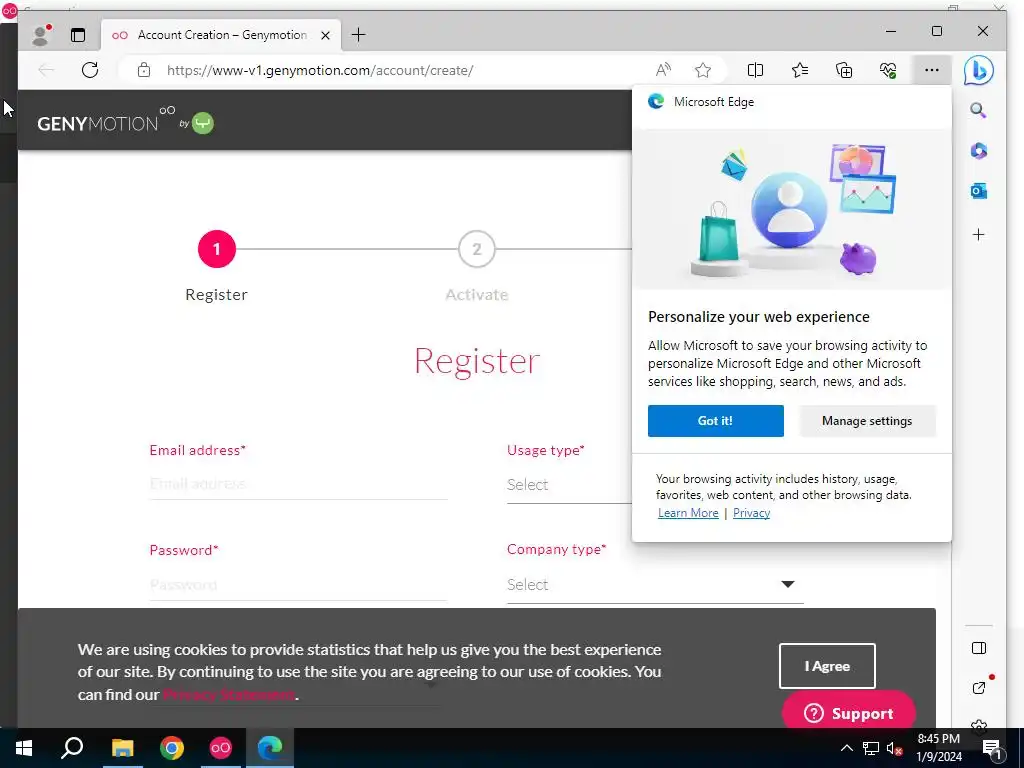This screenshot has width=1024, height=768.
Task: Open the Privacy Statement cookie link
Action: 229,694
